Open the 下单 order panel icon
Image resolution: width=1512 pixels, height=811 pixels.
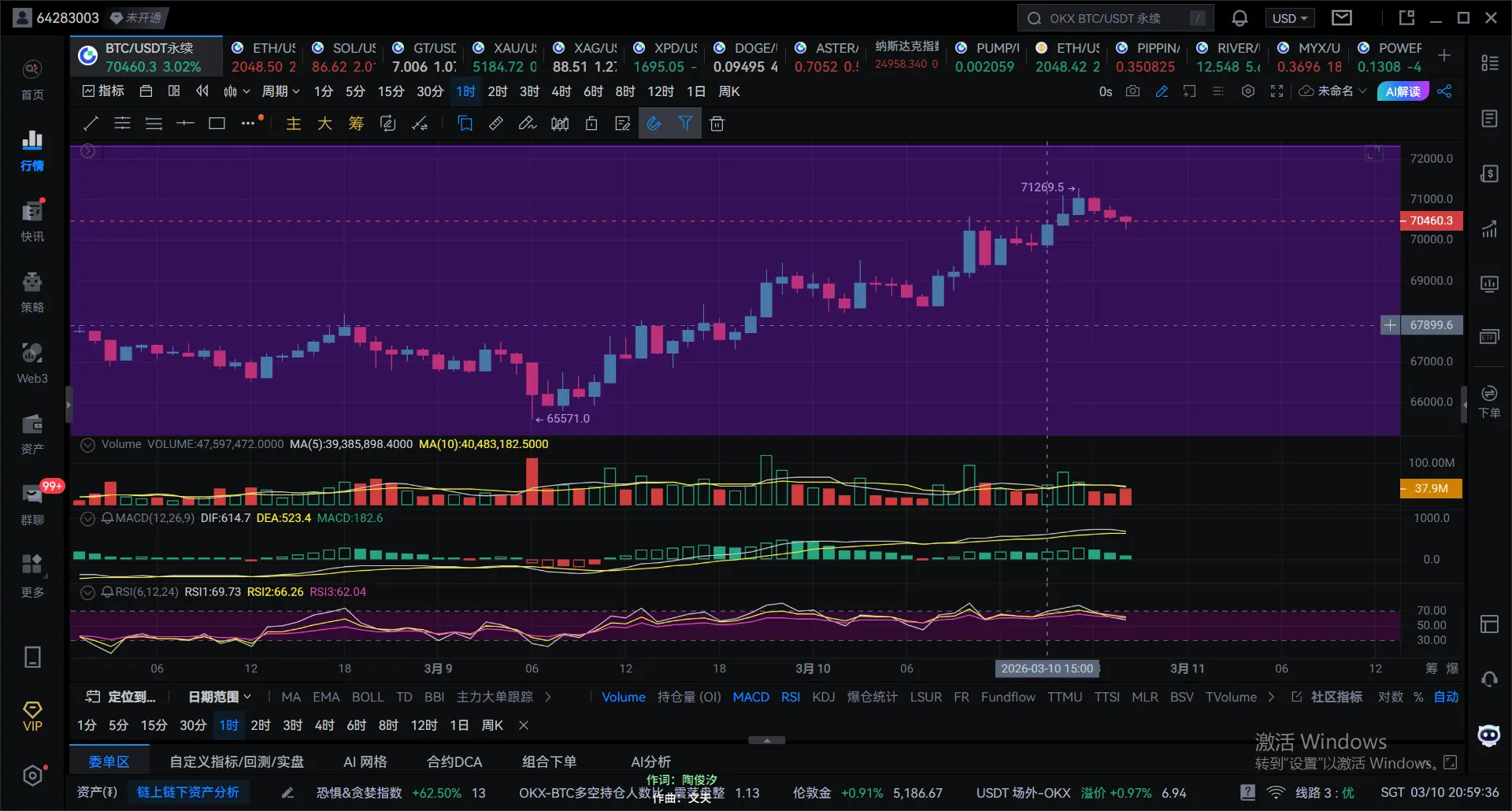click(1489, 401)
